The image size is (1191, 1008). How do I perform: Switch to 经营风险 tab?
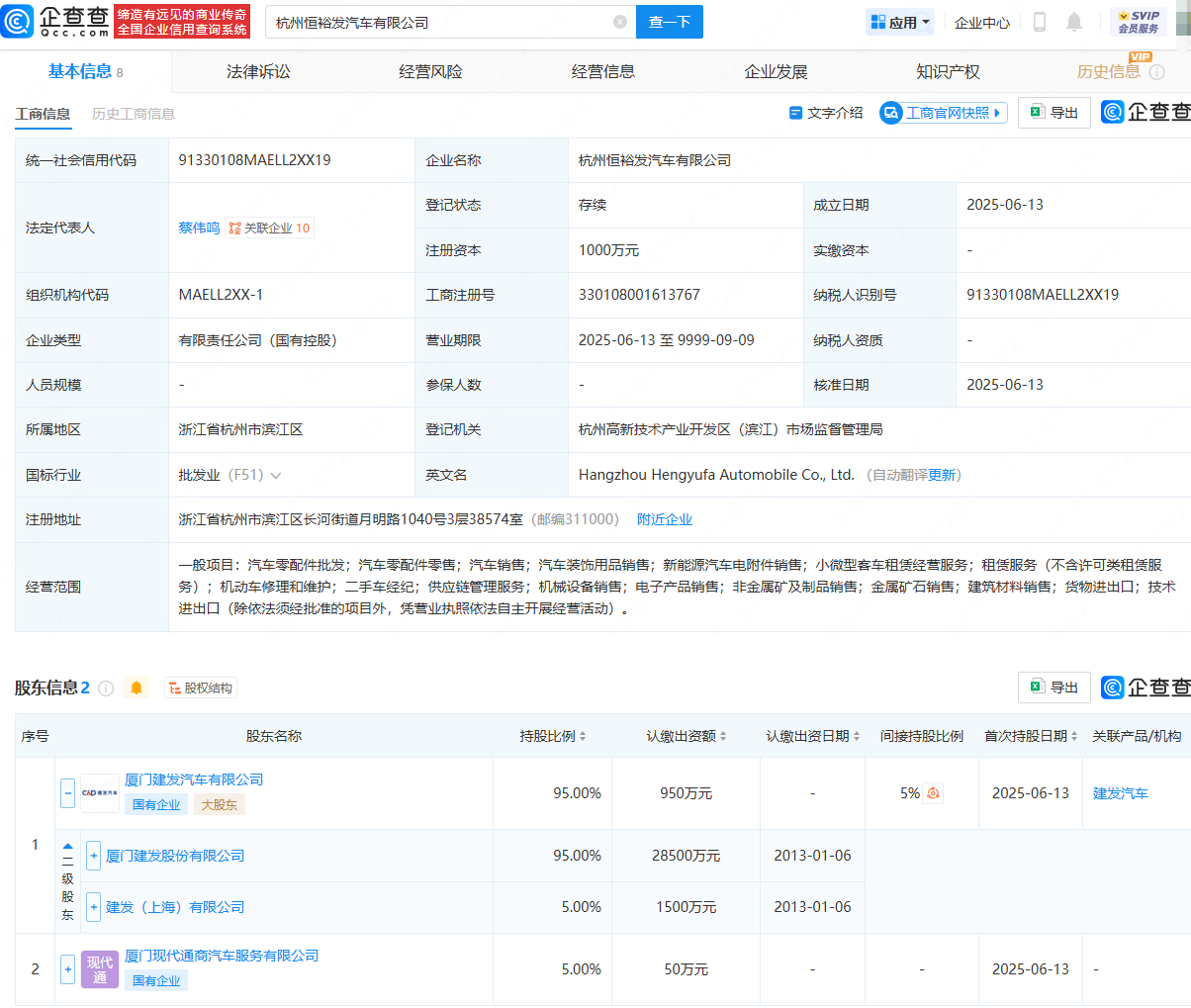(430, 72)
